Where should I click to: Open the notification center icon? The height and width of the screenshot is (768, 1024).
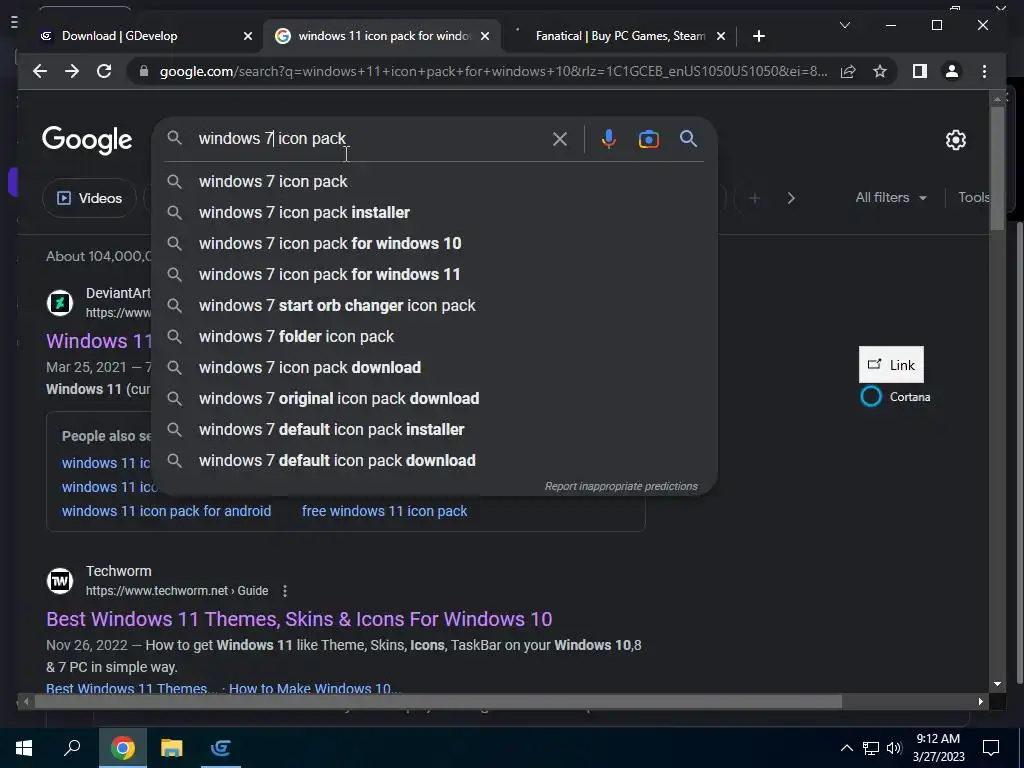coord(991,748)
